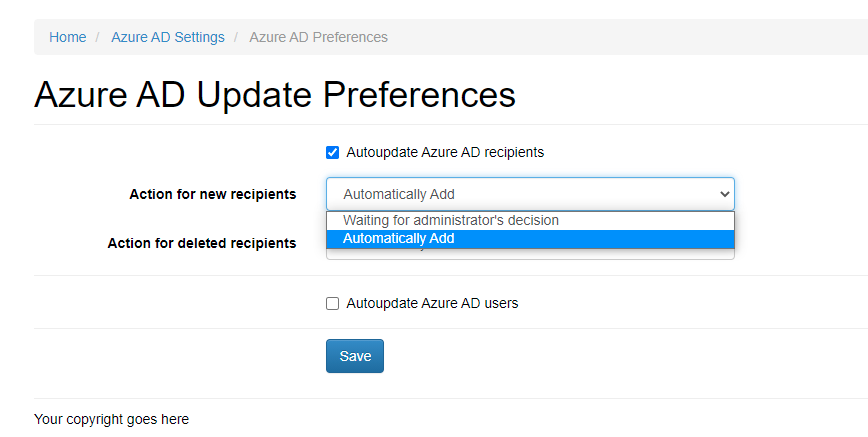This screenshot has width=868, height=437.
Task: Choose the Waiting for administrator's decision option
Action: (x=450, y=220)
